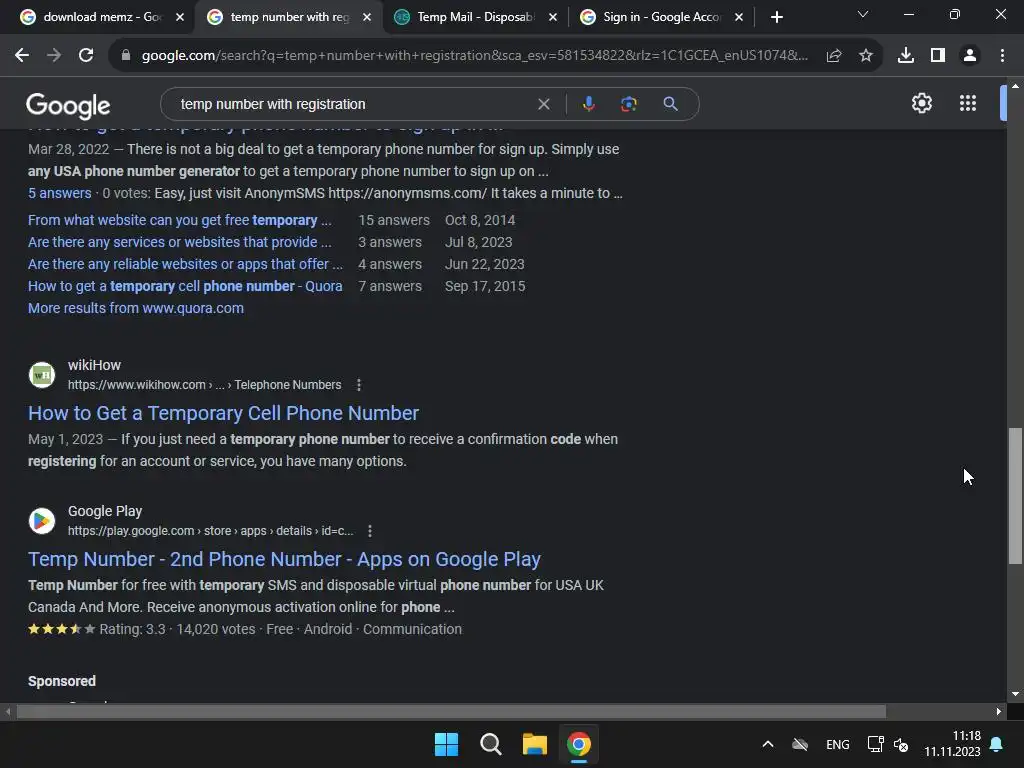
Task: Open Chrome three-dot menu
Action: pos(1002,56)
